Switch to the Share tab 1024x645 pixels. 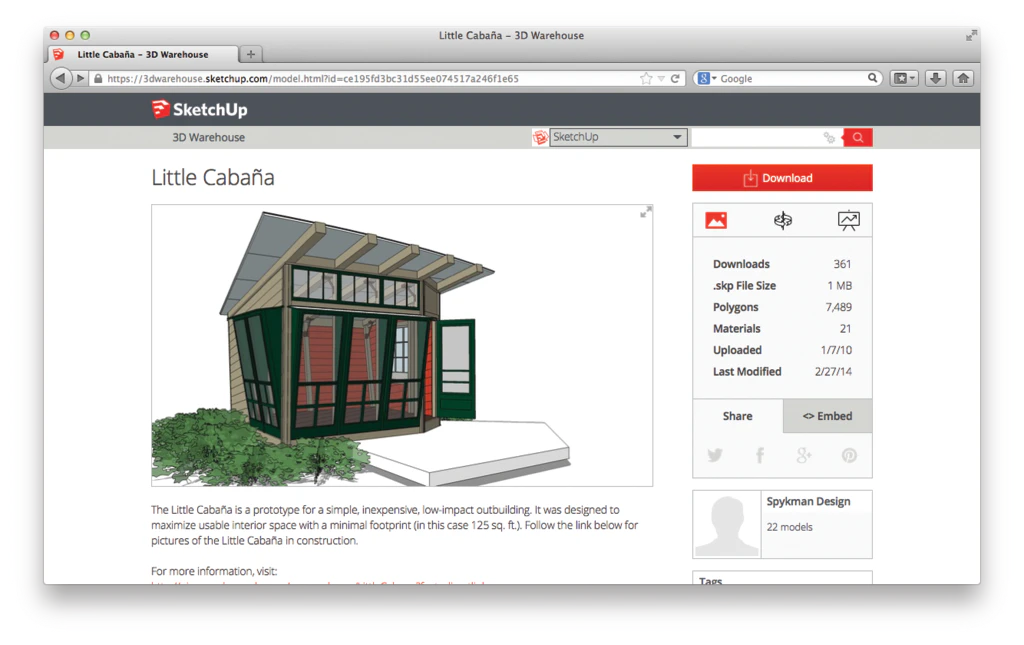pos(737,416)
